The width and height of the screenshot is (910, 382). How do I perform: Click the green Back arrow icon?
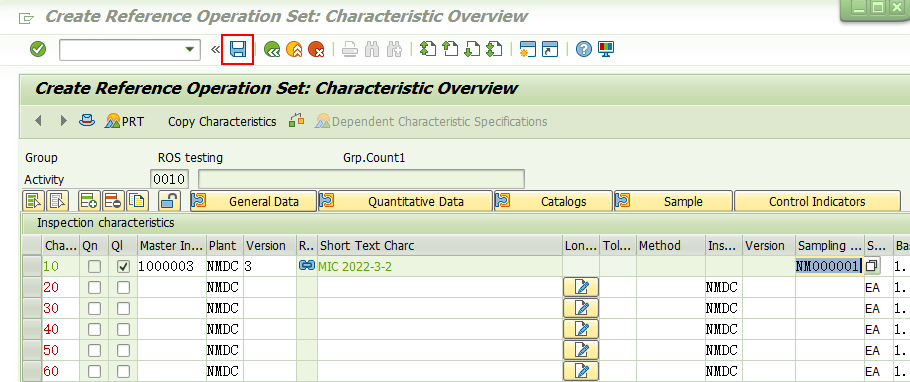[x=272, y=49]
